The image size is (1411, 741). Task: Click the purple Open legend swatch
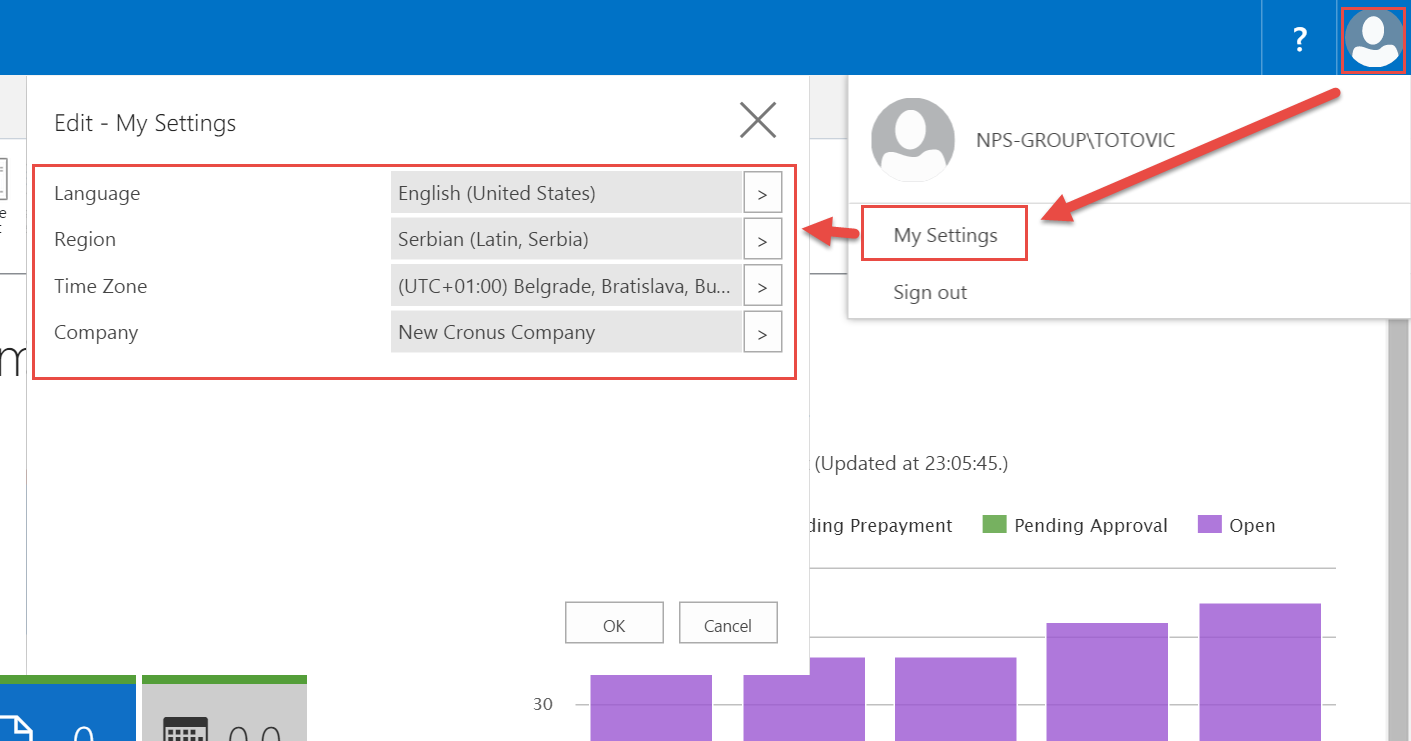coord(1210,524)
